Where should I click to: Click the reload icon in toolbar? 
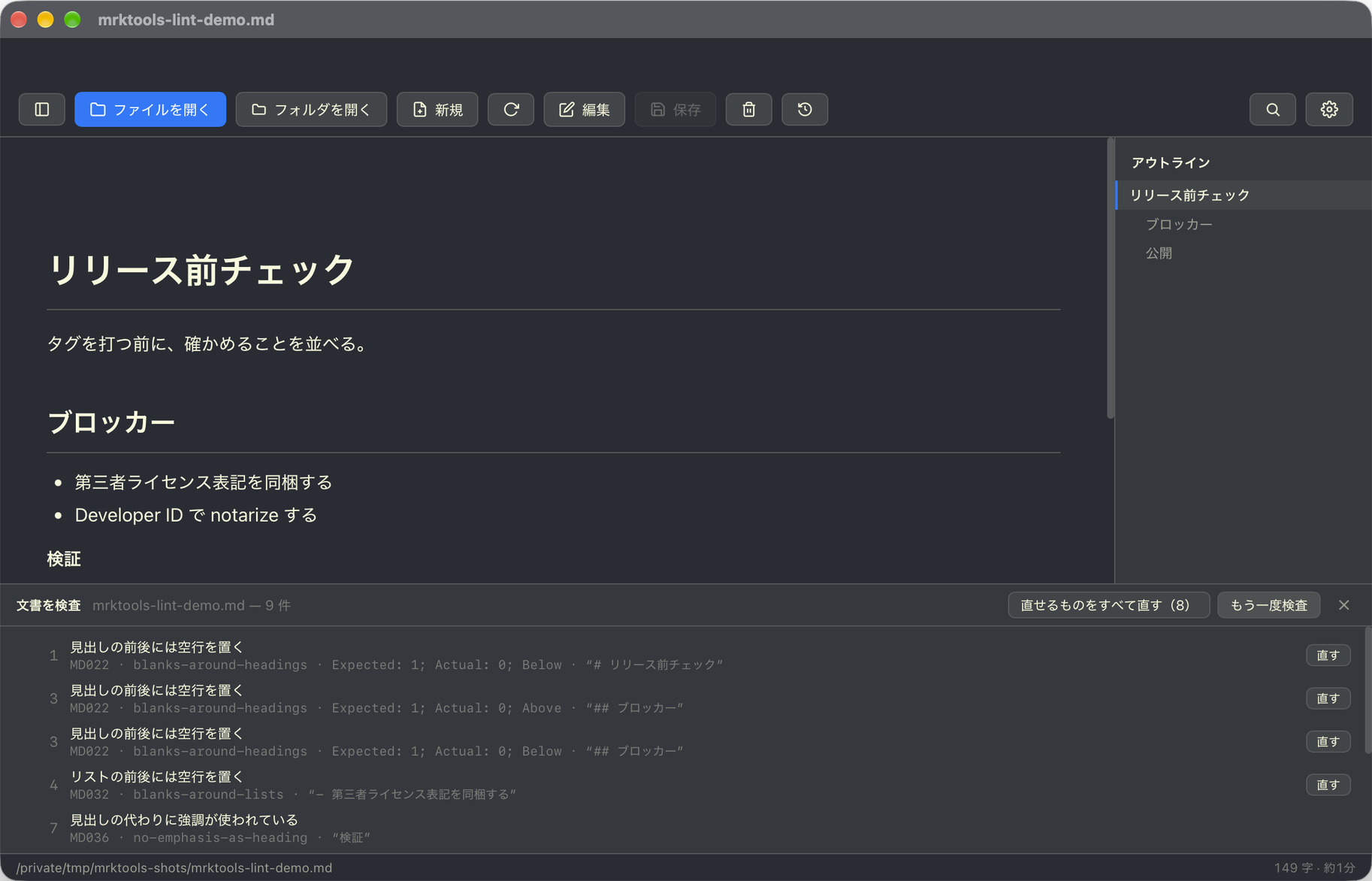511,110
